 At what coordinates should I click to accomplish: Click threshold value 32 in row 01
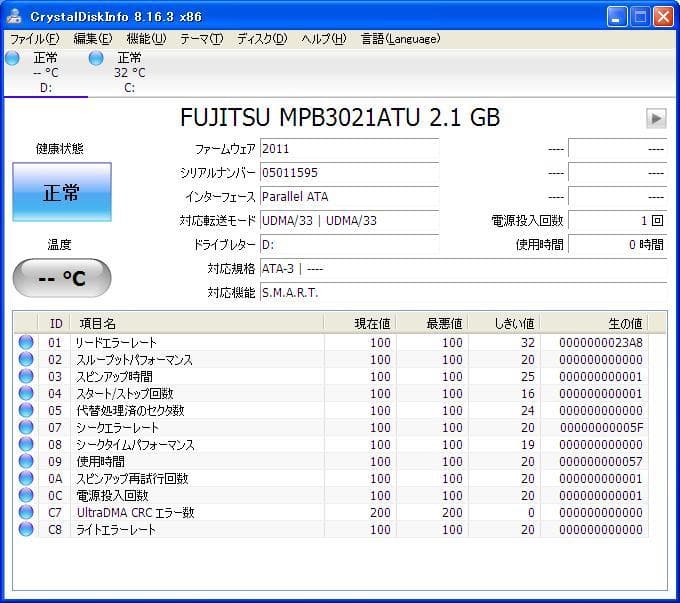click(x=528, y=342)
